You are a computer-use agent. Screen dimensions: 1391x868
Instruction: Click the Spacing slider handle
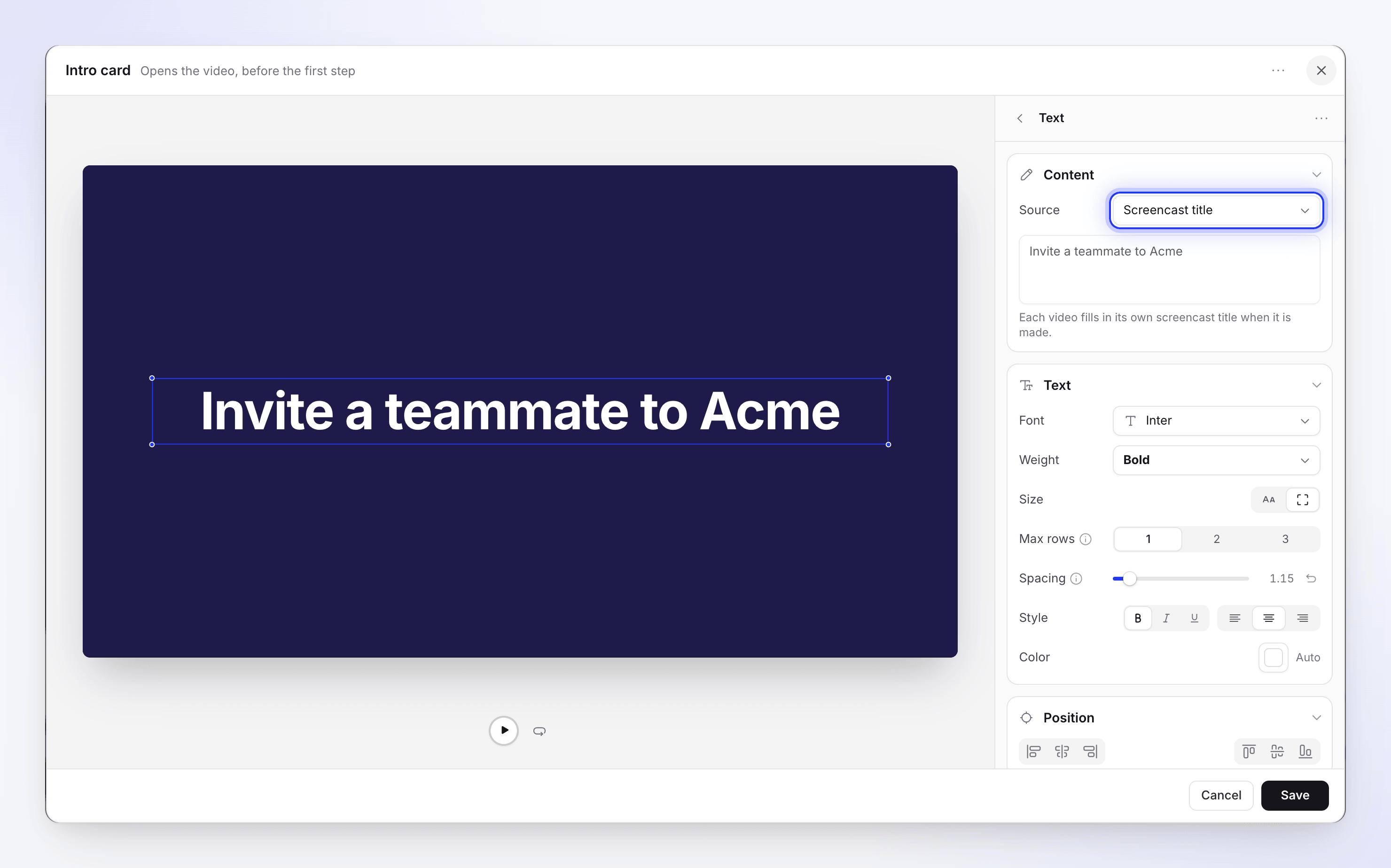(x=1129, y=579)
